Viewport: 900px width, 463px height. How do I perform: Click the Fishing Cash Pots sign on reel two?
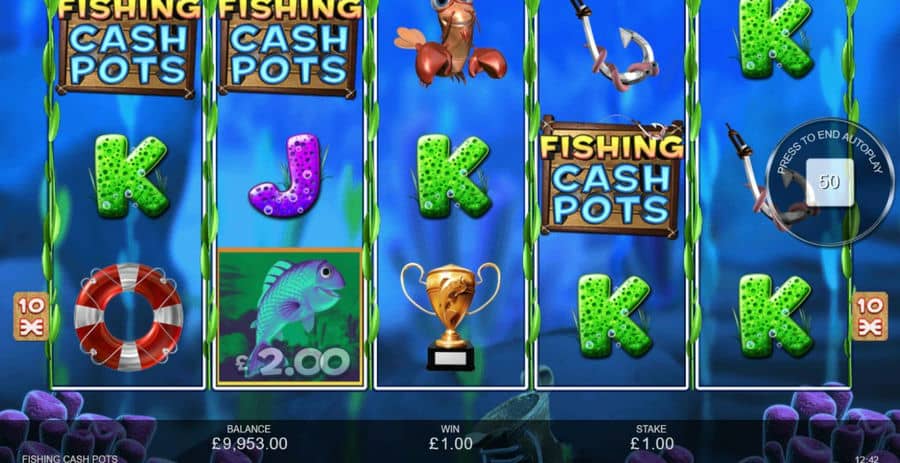[289, 47]
